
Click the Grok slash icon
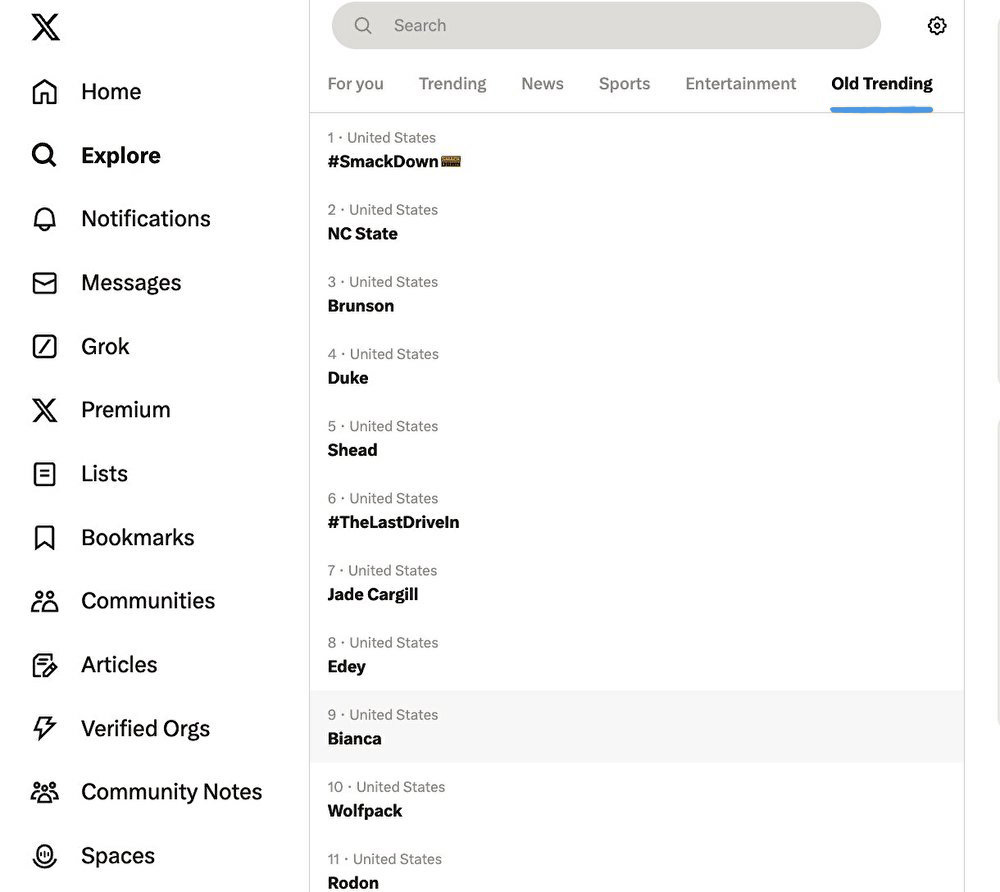45,346
